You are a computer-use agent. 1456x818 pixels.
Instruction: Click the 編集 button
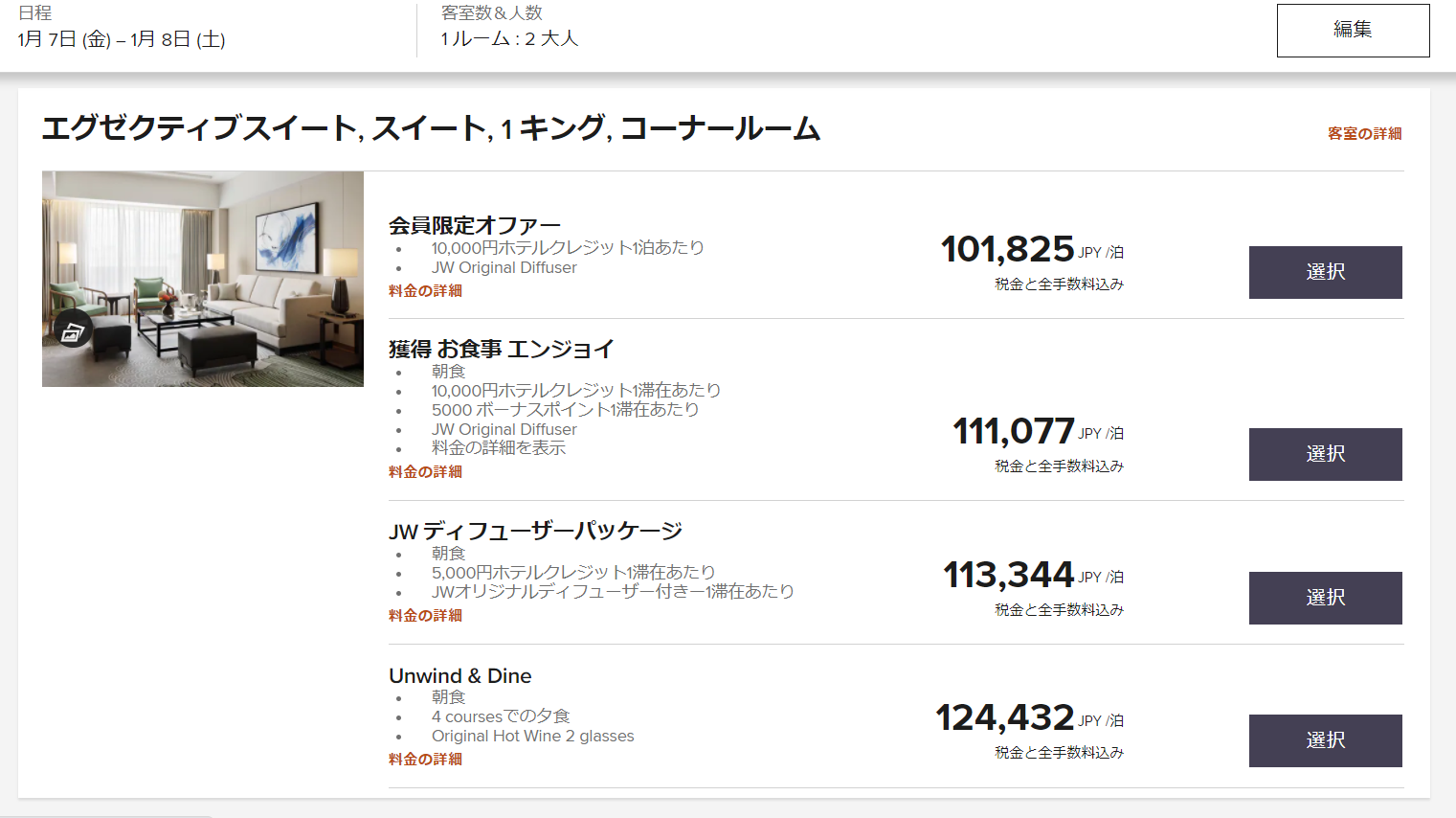[1353, 31]
